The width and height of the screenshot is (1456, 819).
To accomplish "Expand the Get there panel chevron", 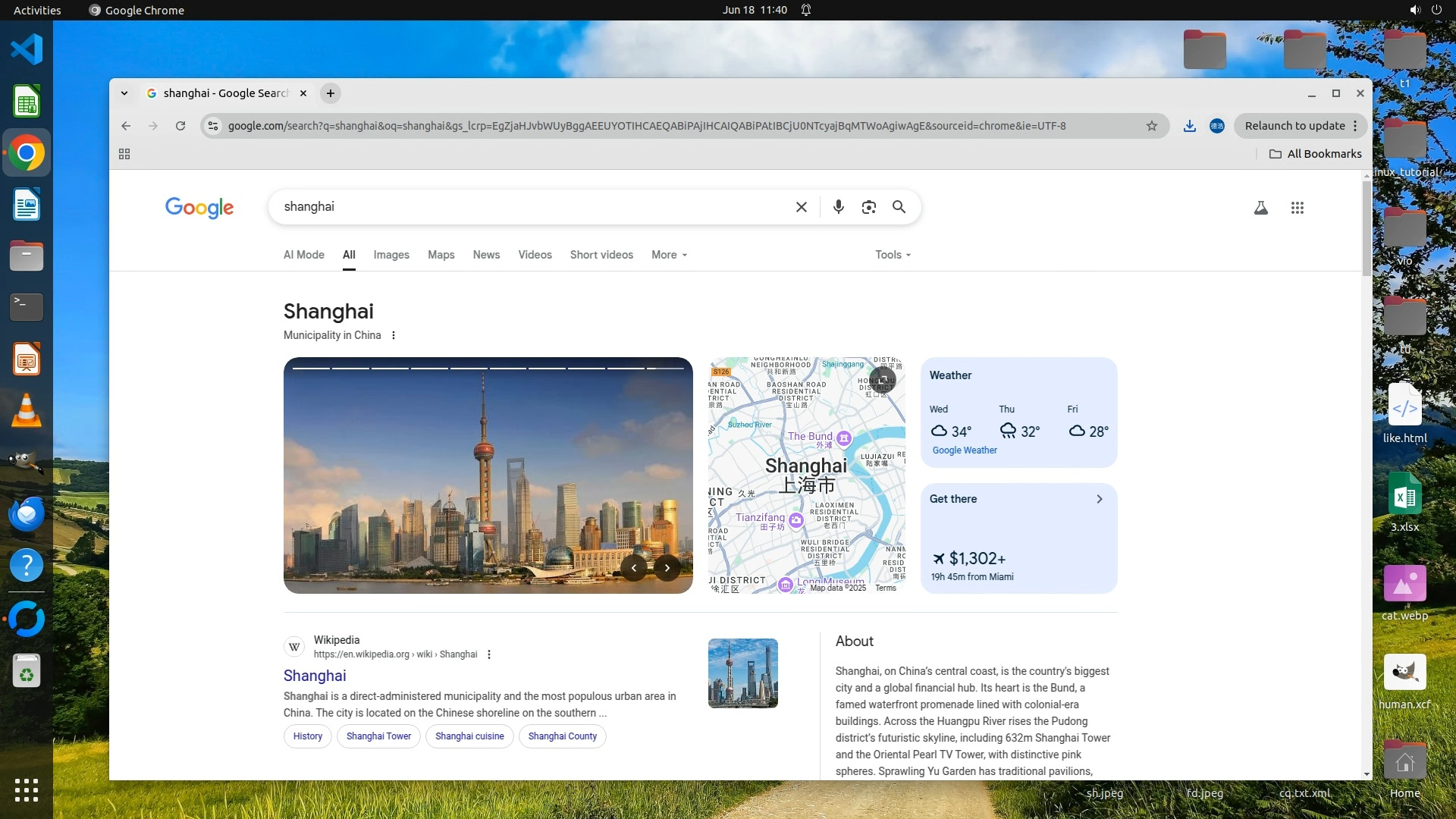I will [1099, 499].
